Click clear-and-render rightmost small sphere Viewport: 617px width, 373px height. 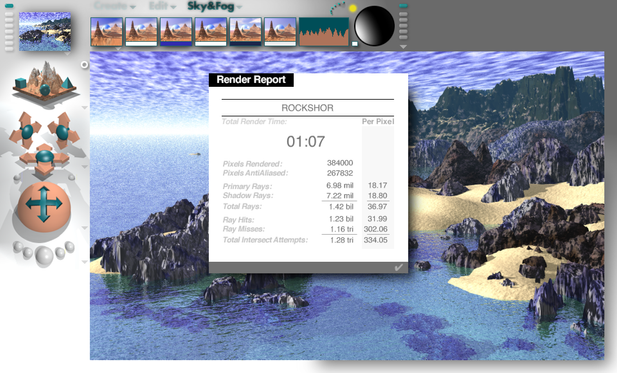pyautogui.click(x=70, y=247)
